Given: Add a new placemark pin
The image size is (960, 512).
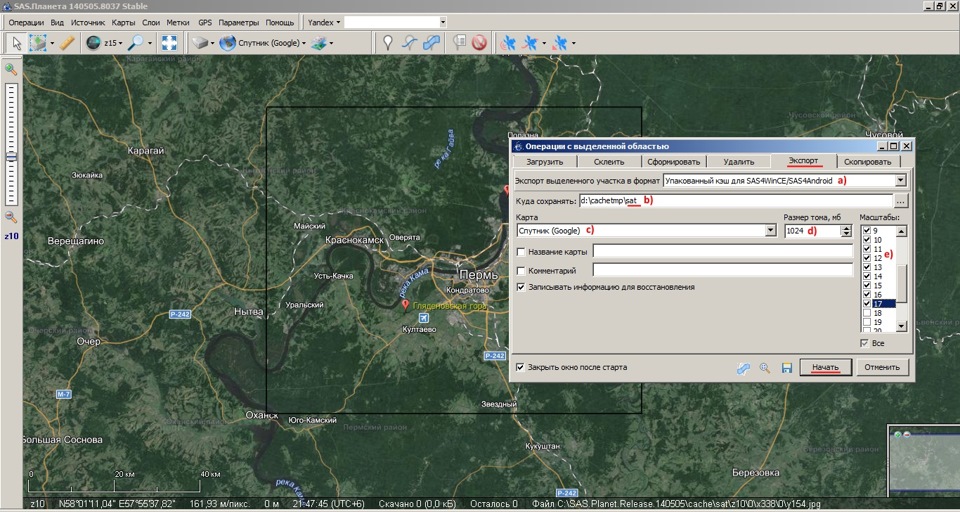Looking at the screenshot, I should click(x=387, y=43).
